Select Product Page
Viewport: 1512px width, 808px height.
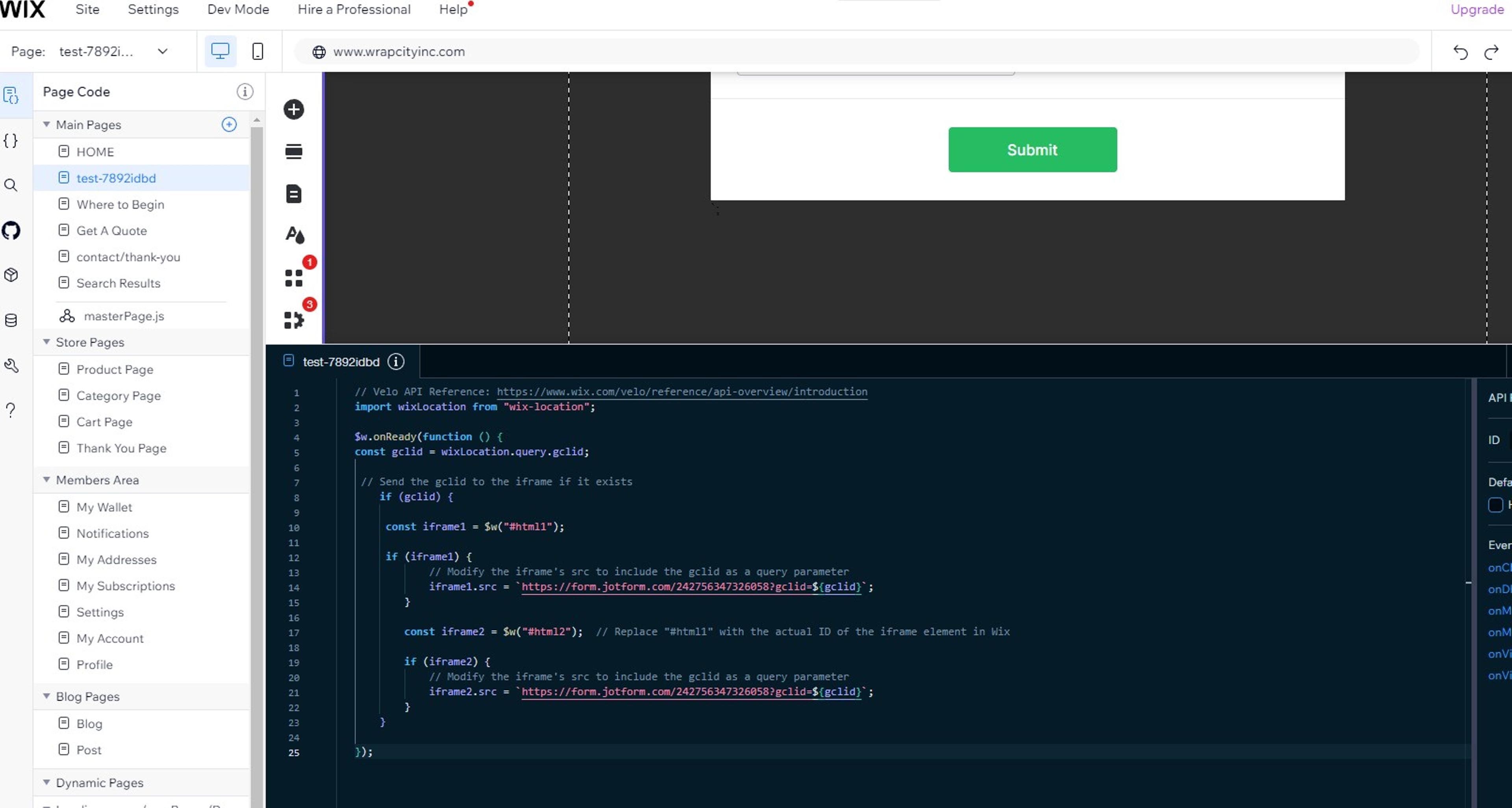coord(141,370)
